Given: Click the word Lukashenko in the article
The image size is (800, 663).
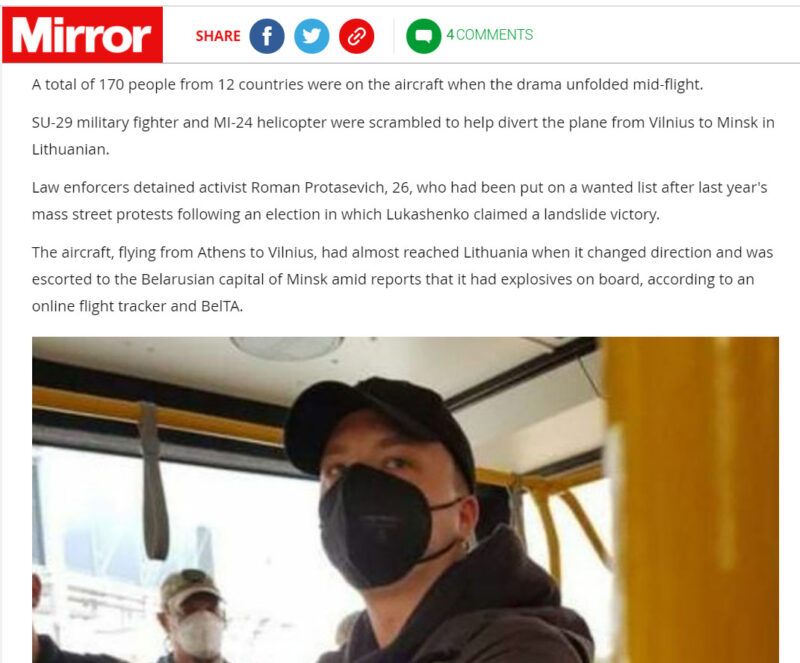Looking at the screenshot, I should click(428, 214).
